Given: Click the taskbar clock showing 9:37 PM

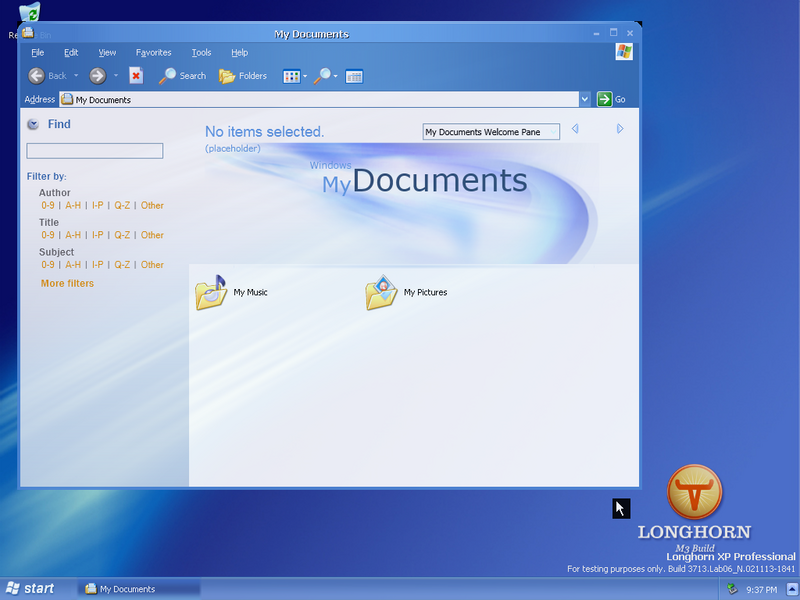Looking at the screenshot, I should 762,590.
